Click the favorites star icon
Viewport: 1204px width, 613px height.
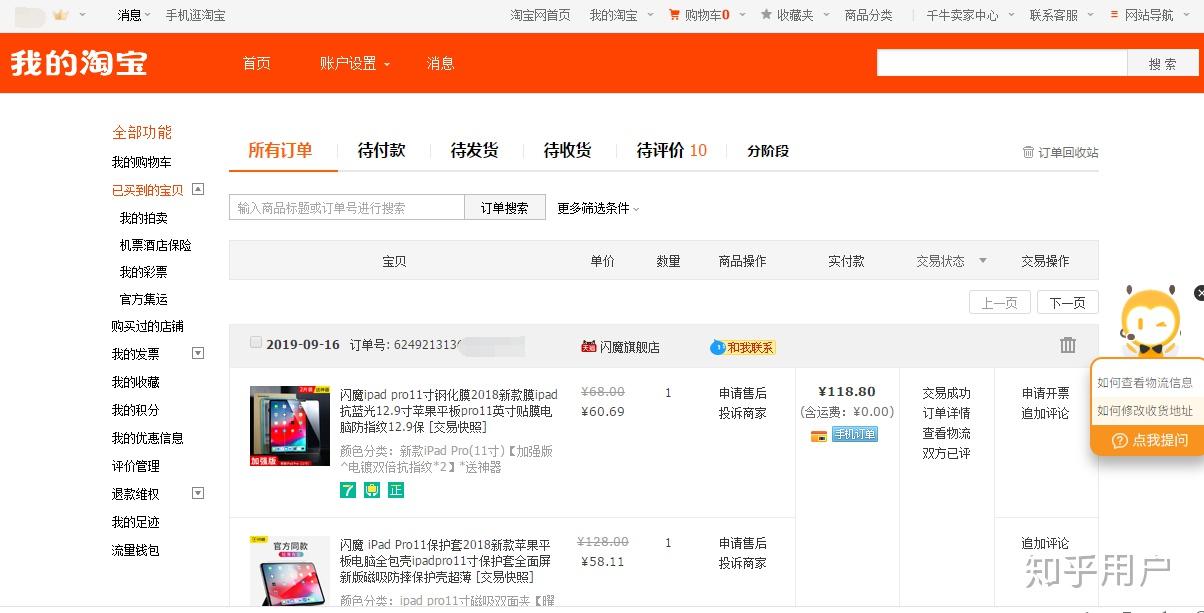click(766, 15)
